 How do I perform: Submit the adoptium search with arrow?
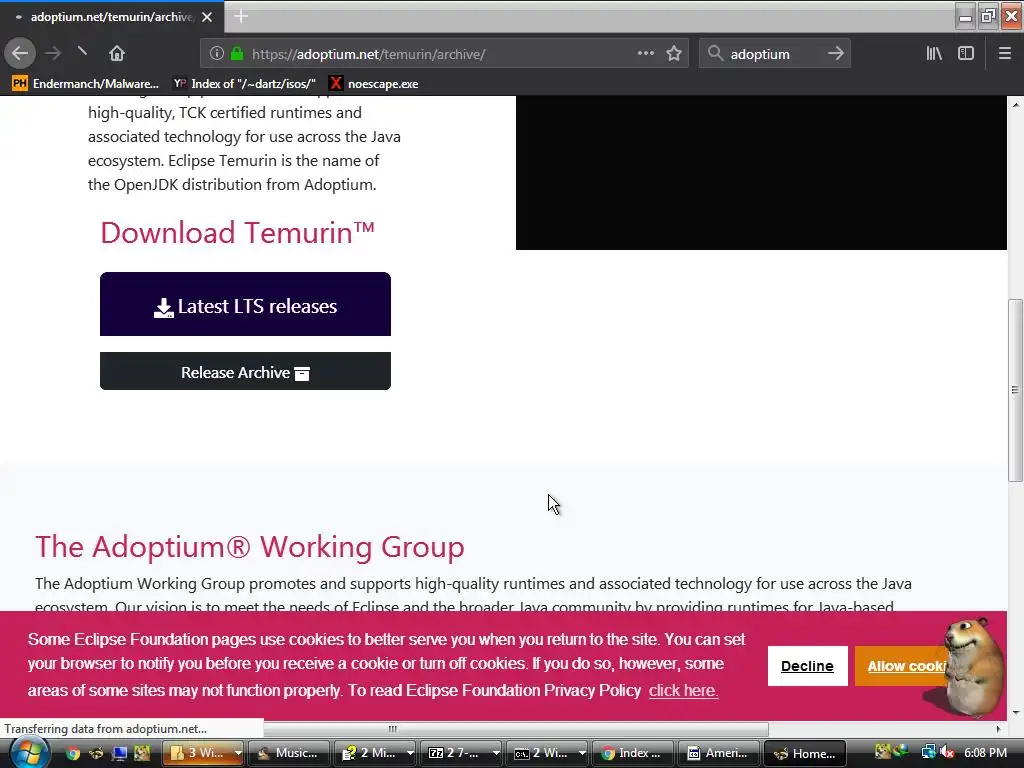point(835,54)
